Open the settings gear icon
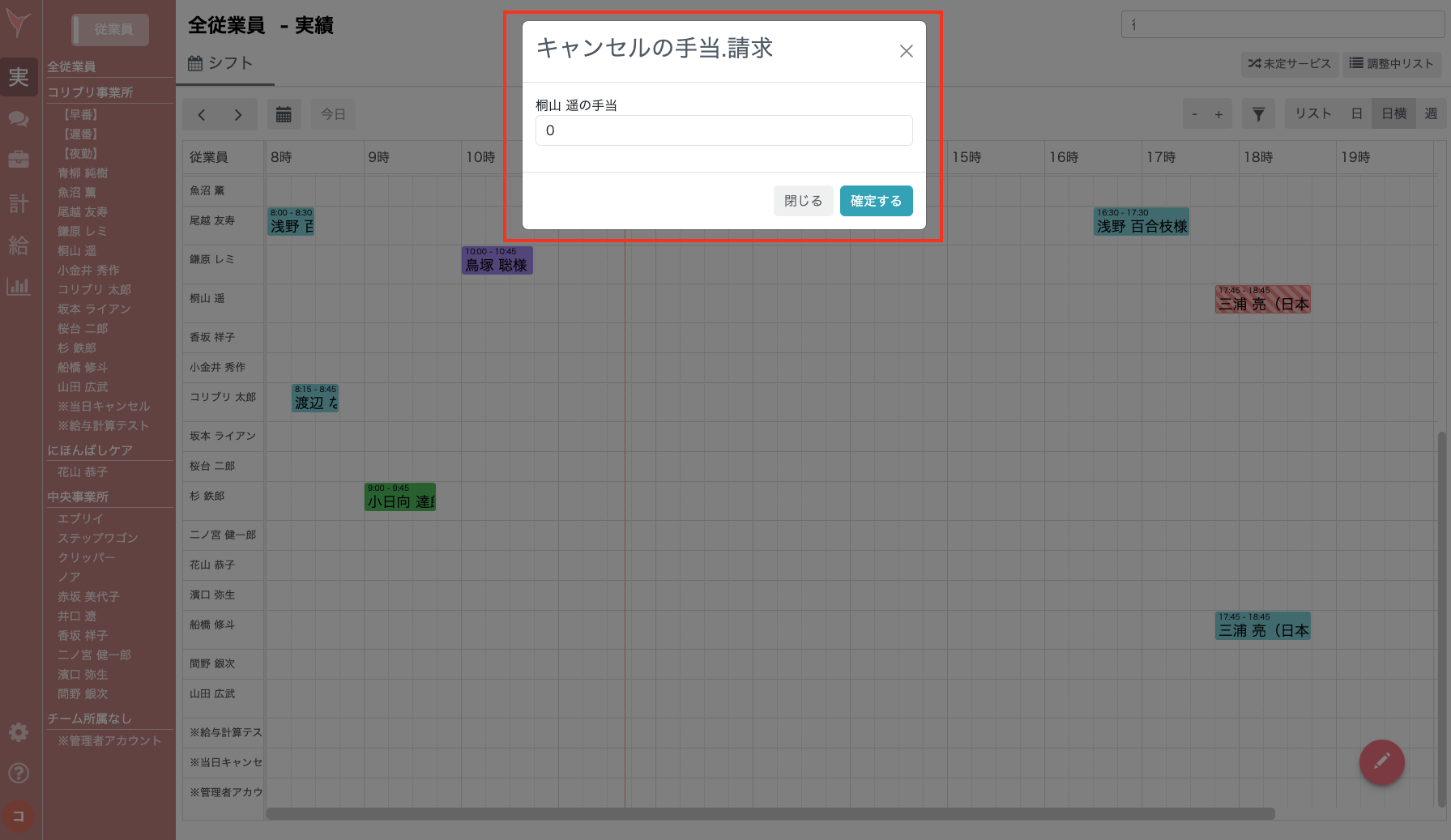The height and width of the screenshot is (840, 1451). 19,731
